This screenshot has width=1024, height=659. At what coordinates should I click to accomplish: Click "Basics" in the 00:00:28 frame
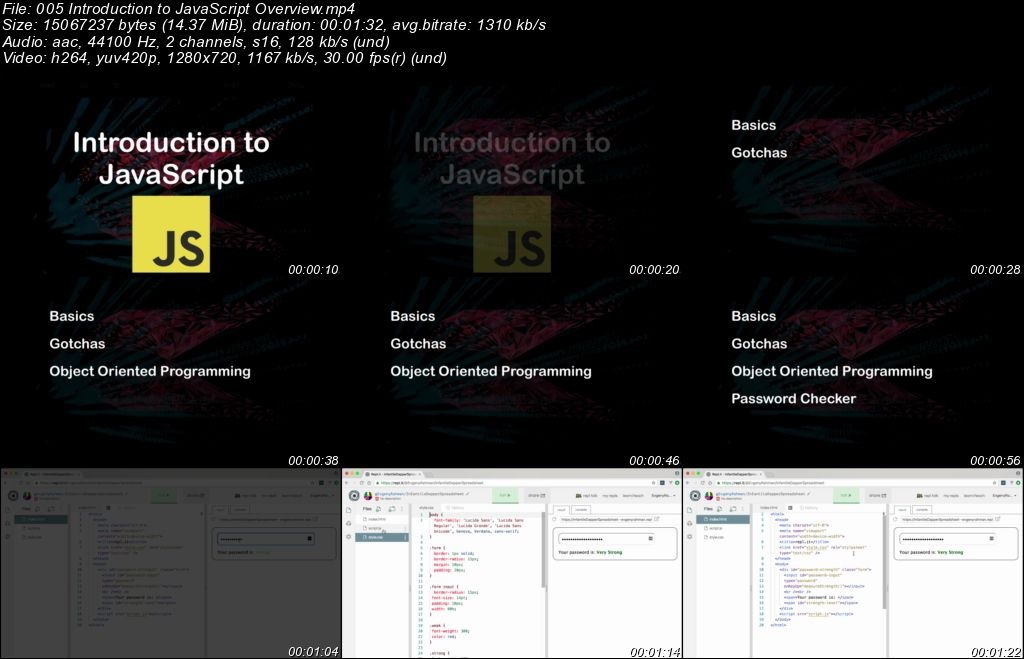pos(754,125)
